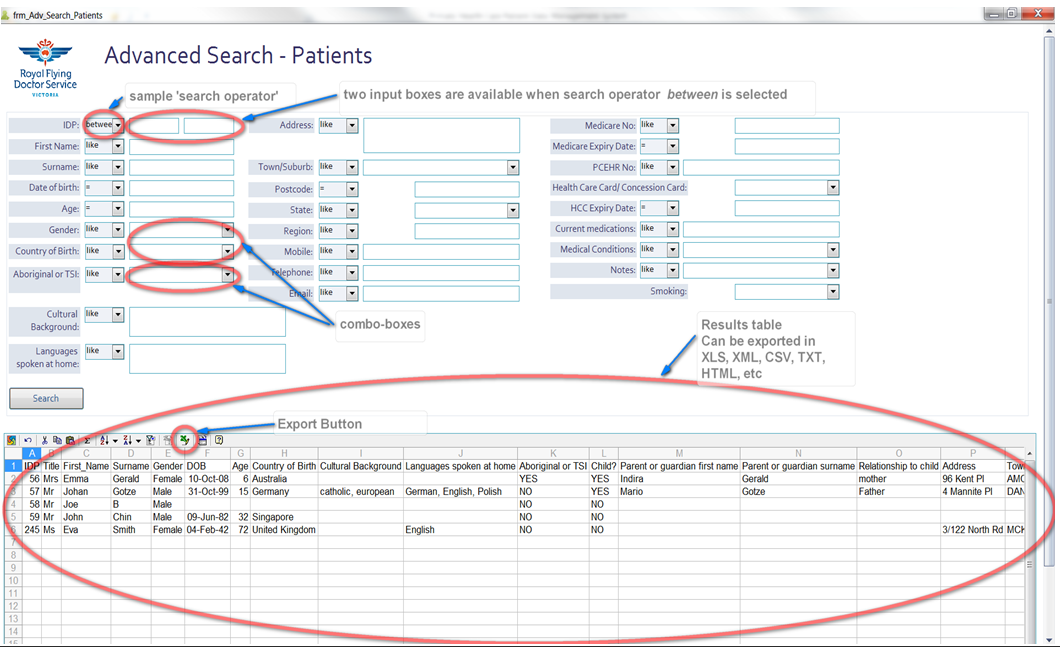Image resolution: width=1060 pixels, height=647 pixels.
Task: Expand the Country of Birth combo-box
Action: (227, 250)
